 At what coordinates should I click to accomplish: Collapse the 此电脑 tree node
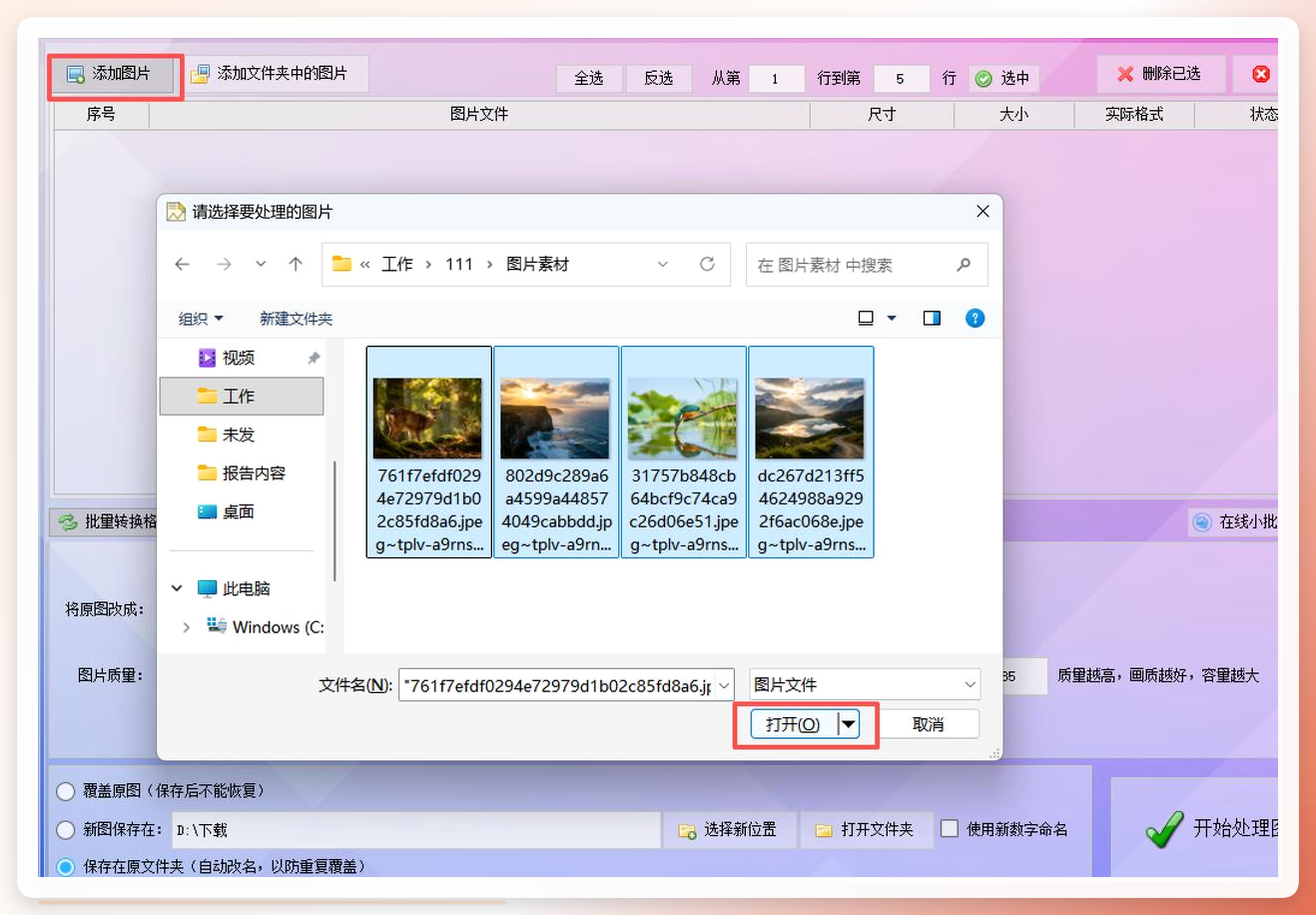tap(177, 588)
